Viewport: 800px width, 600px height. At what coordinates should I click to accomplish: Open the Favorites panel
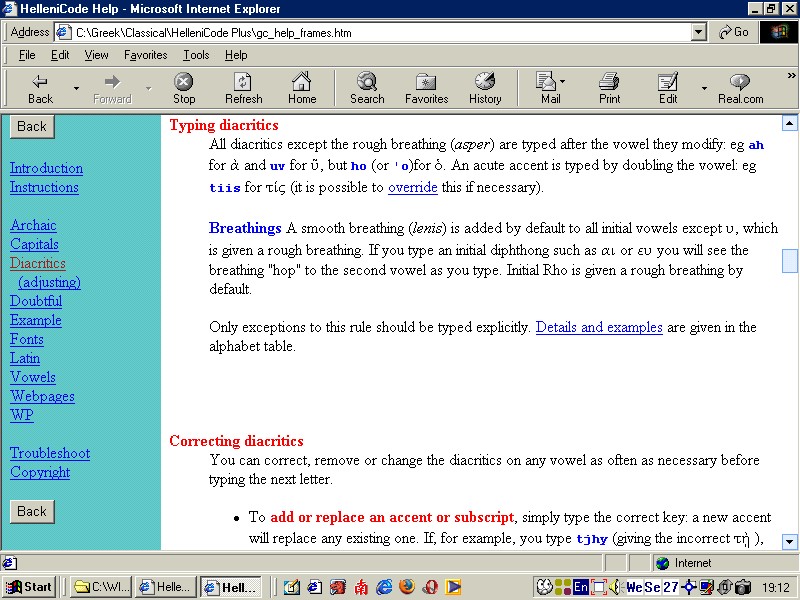[x=426, y=87]
